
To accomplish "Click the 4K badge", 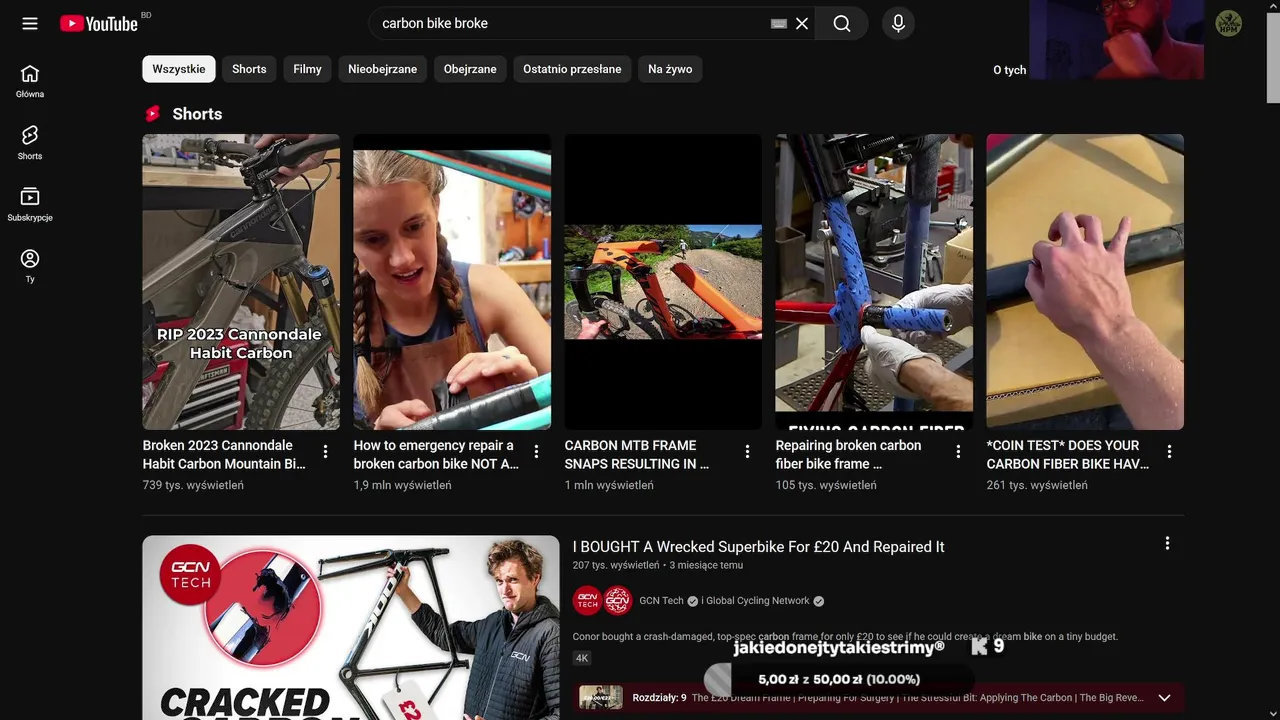I will coord(582,658).
